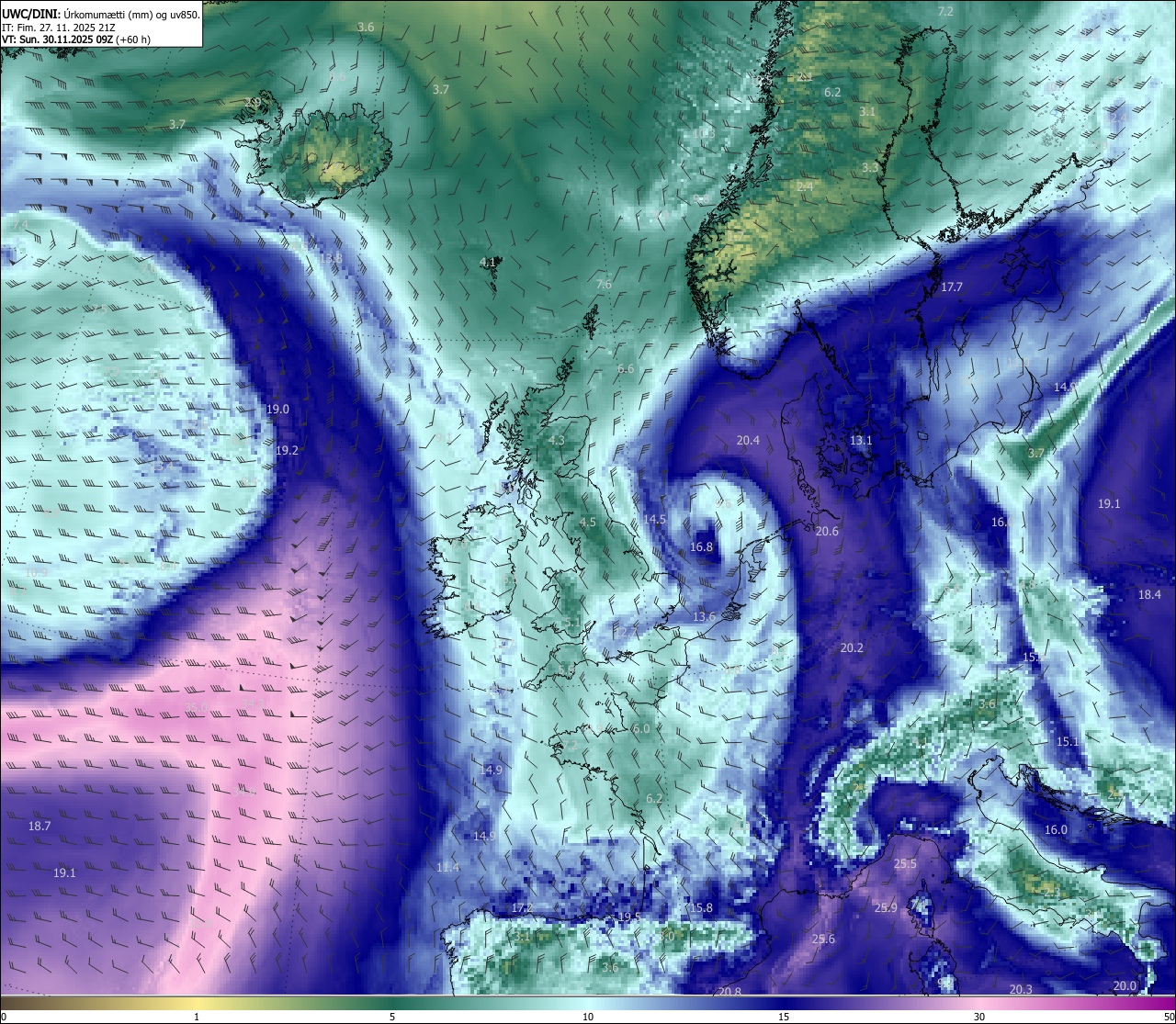
Task: Click the 25.6 value on the map
Action: (x=823, y=940)
